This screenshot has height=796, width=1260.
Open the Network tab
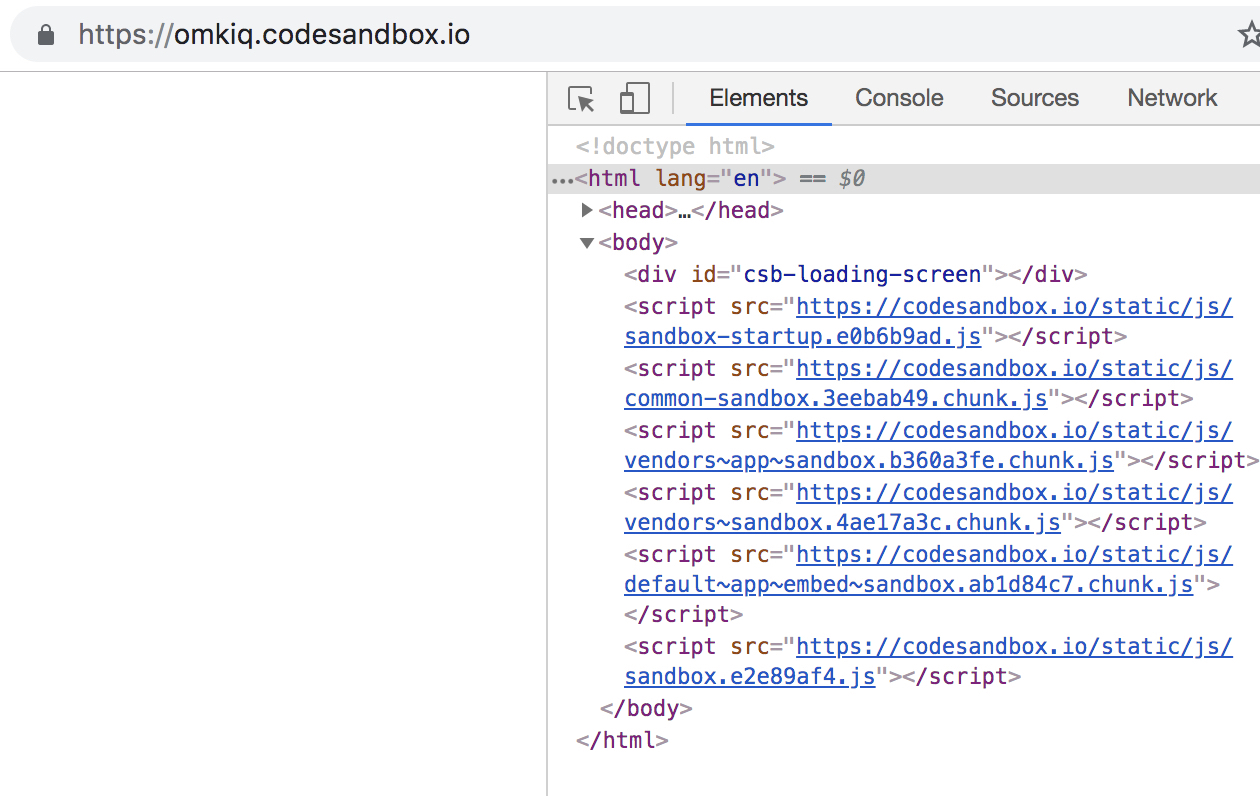(x=1172, y=98)
